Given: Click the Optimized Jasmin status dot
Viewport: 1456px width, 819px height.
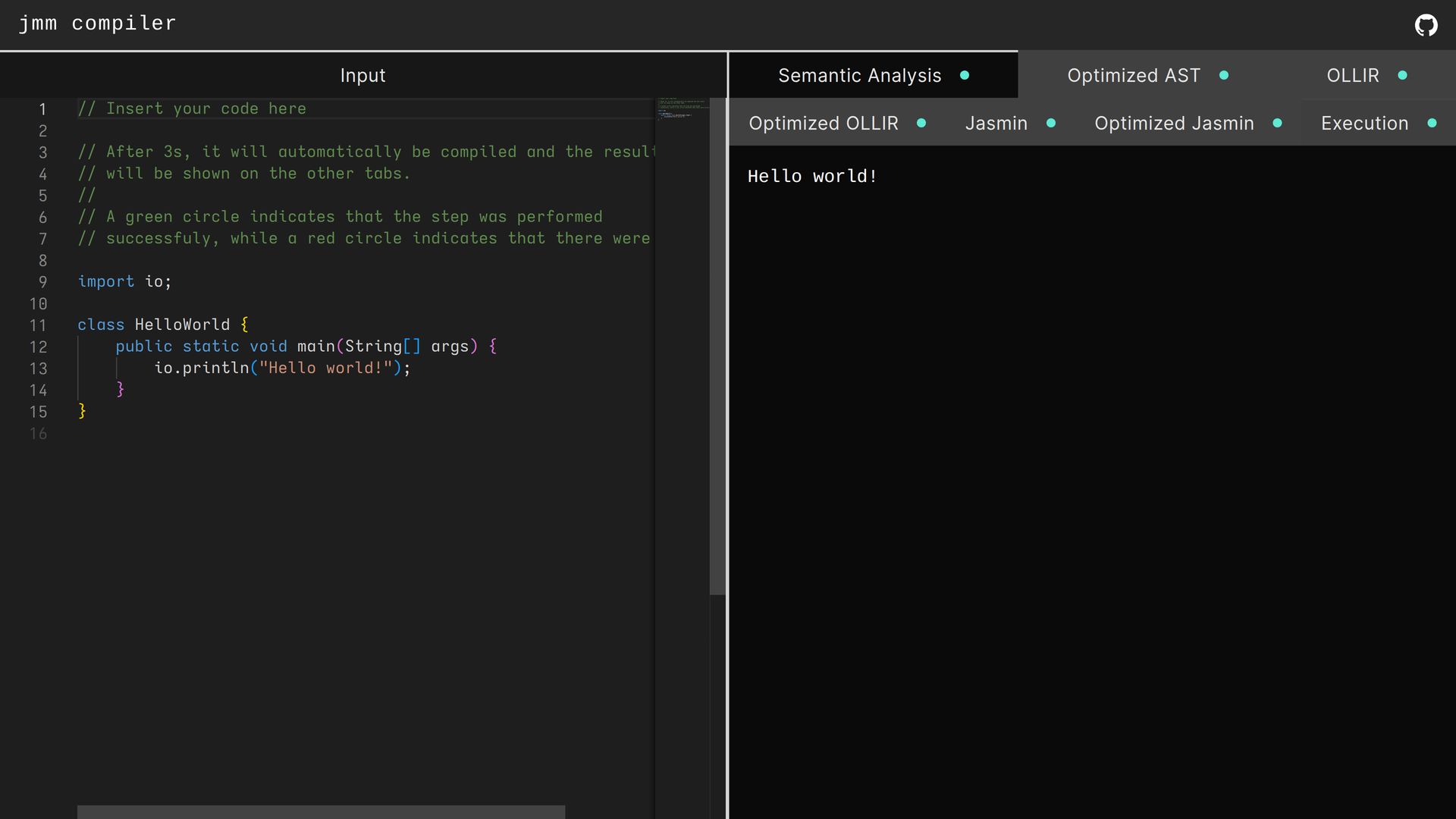Looking at the screenshot, I should (x=1278, y=123).
